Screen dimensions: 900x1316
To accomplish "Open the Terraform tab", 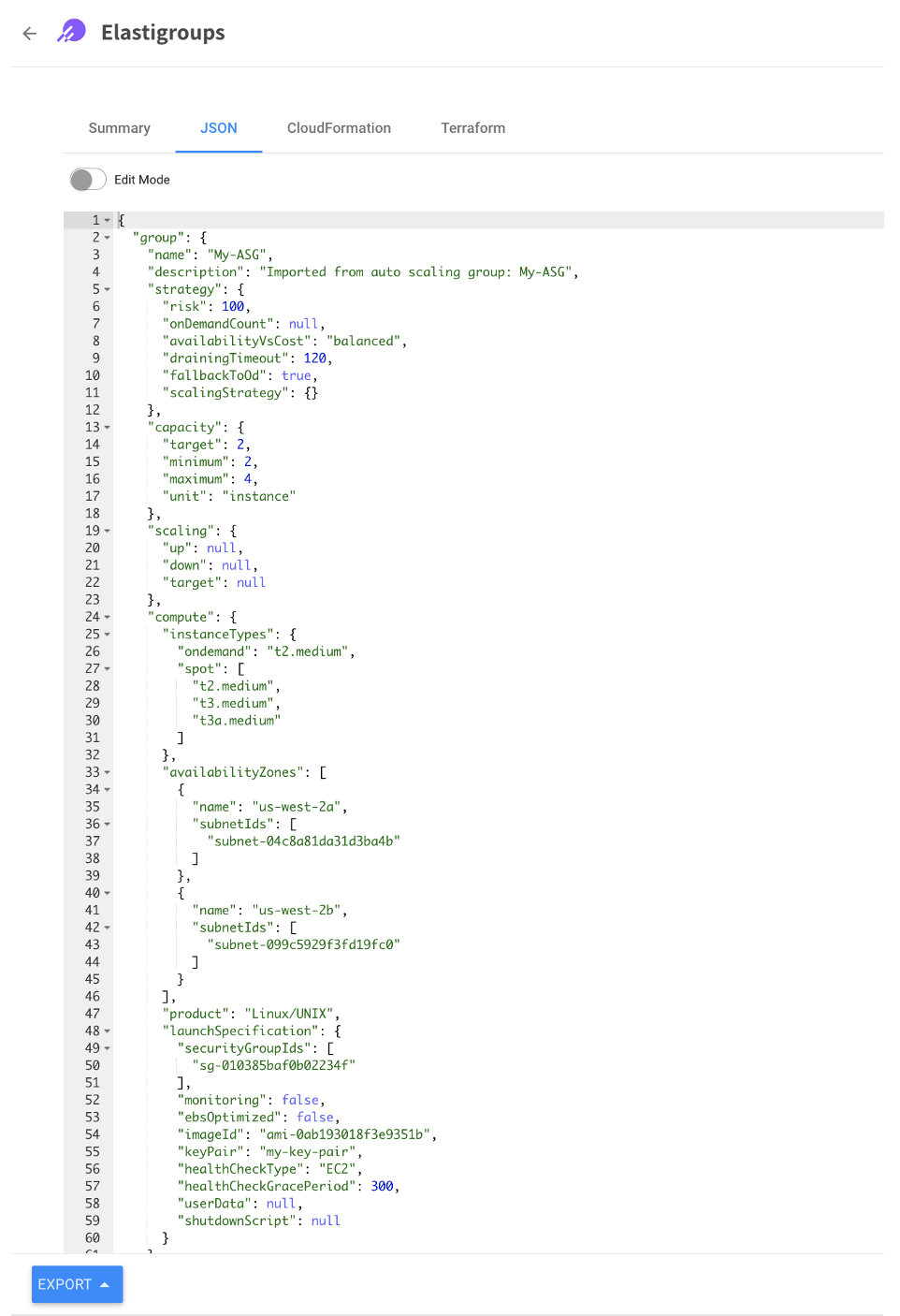I will 472,128.
